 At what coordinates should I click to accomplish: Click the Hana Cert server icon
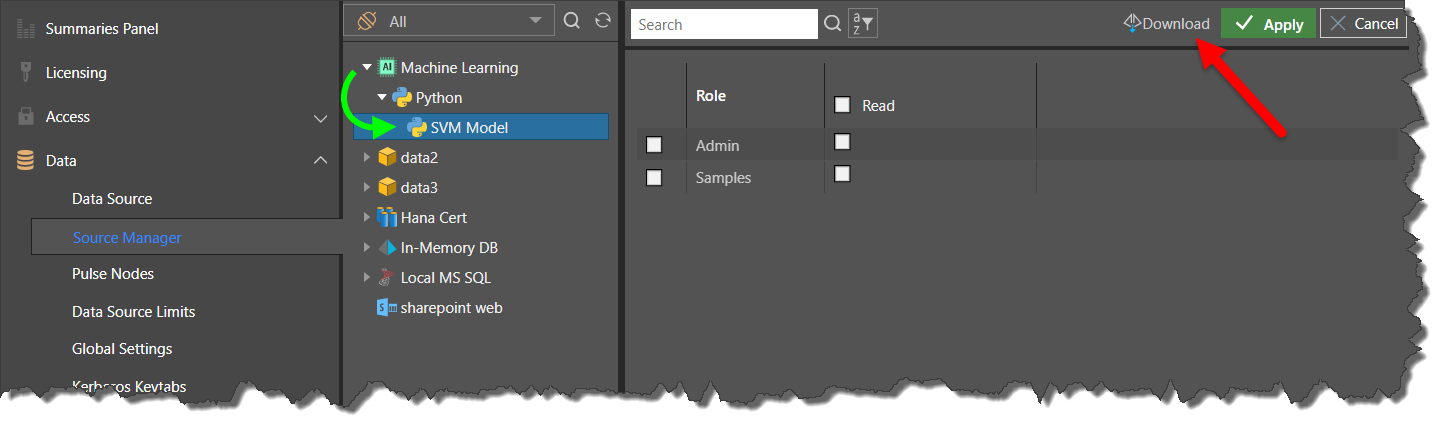pyautogui.click(x=387, y=217)
